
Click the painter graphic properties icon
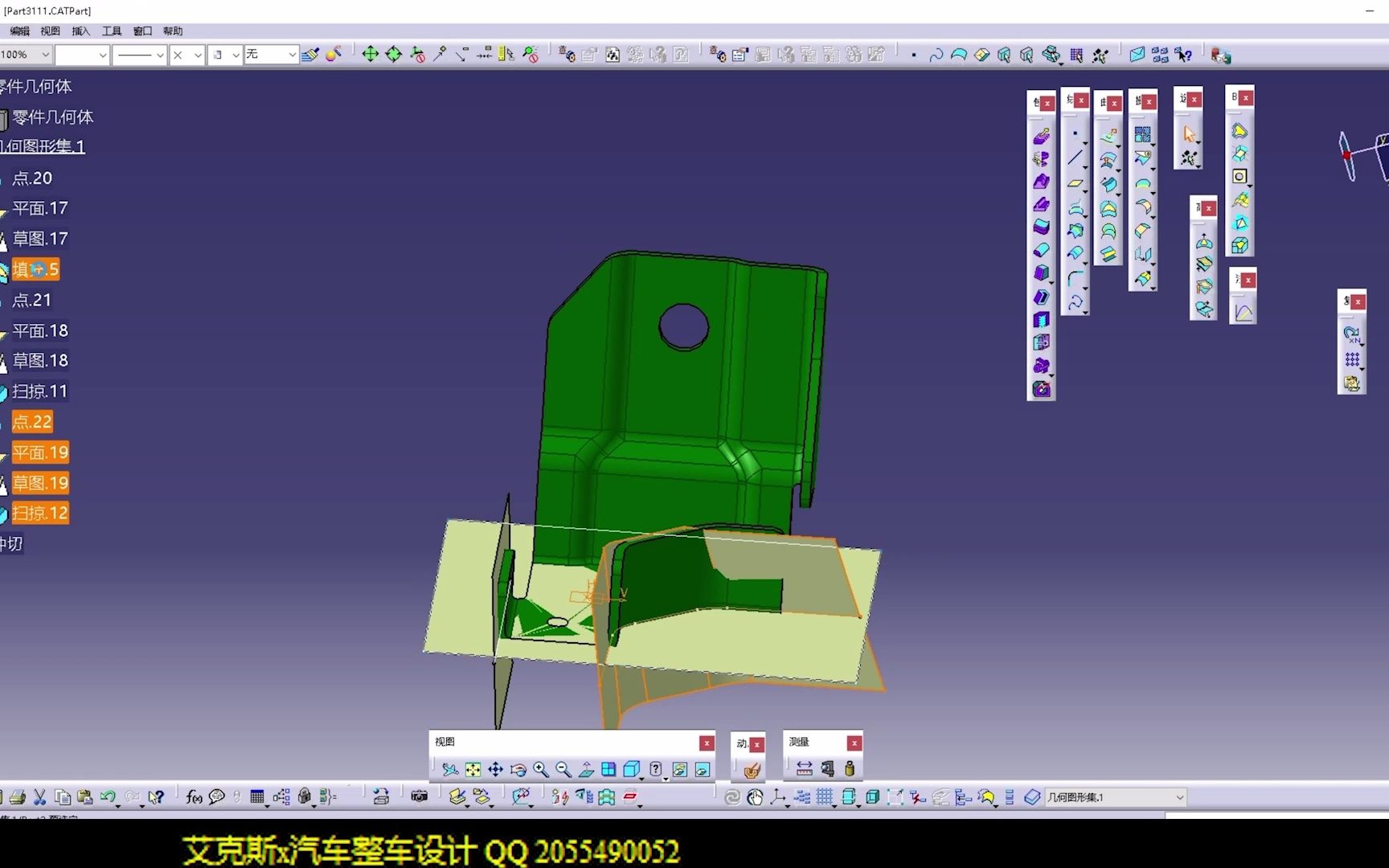point(310,55)
